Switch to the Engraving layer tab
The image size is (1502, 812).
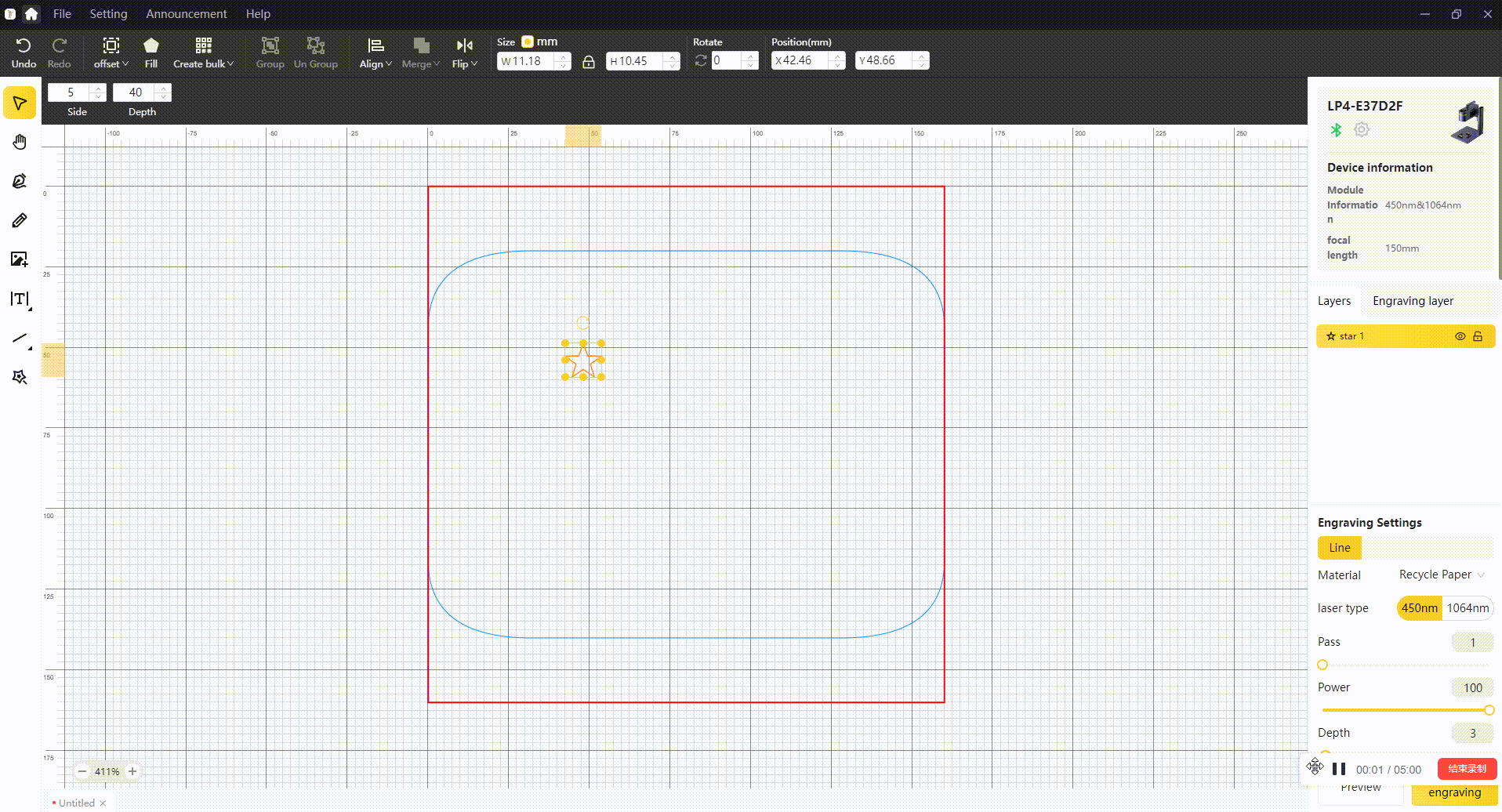(1413, 301)
